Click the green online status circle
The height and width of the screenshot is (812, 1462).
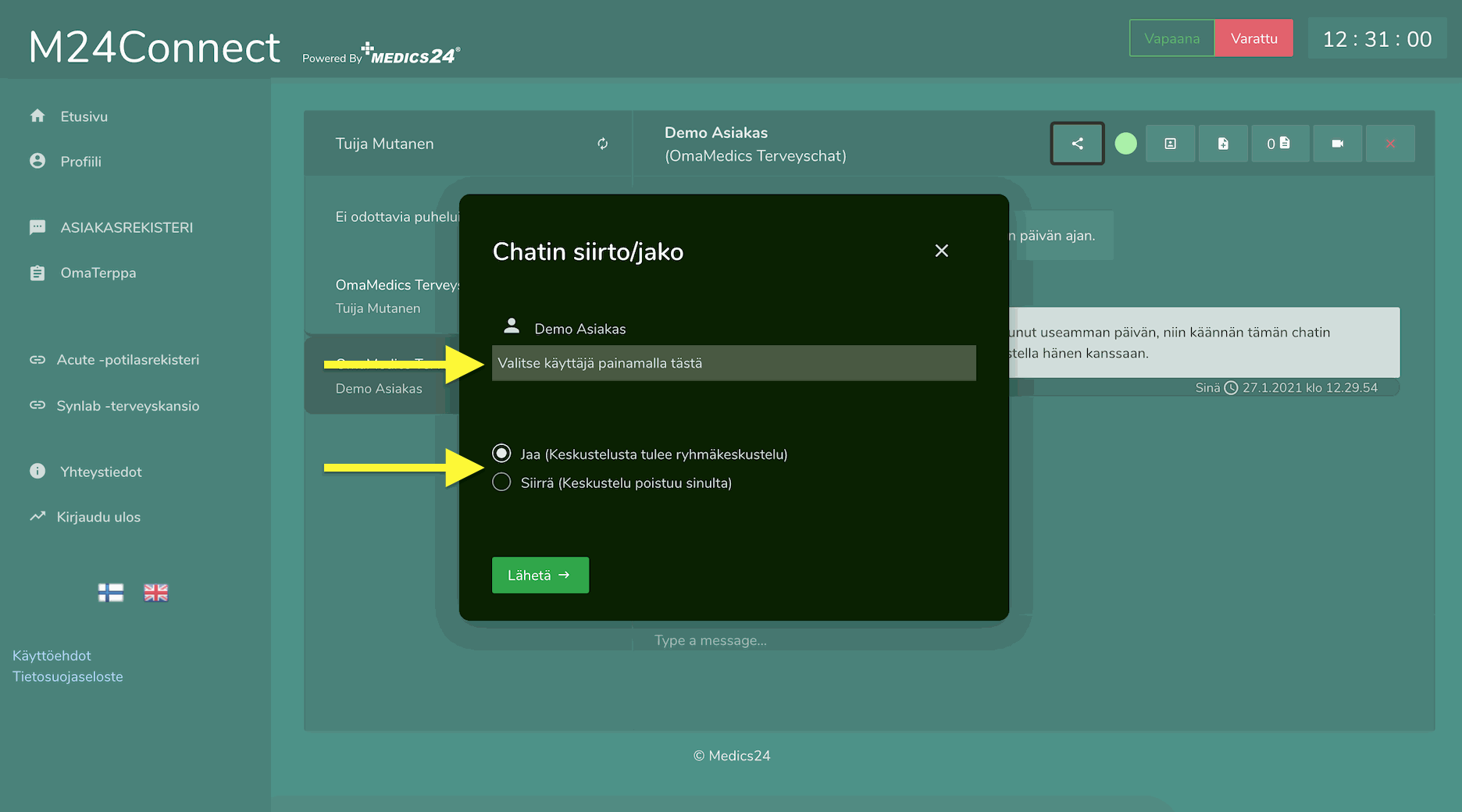coord(1125,144)
